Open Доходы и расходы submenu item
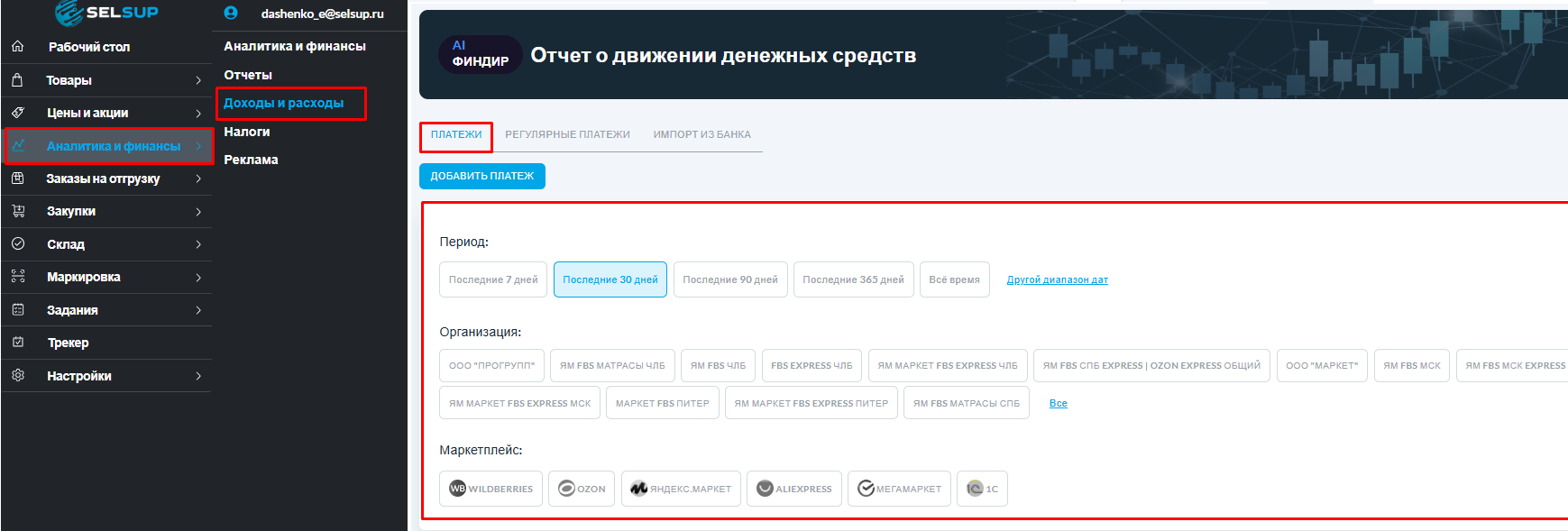This screenshot has height=531, width=1568. 283,103
